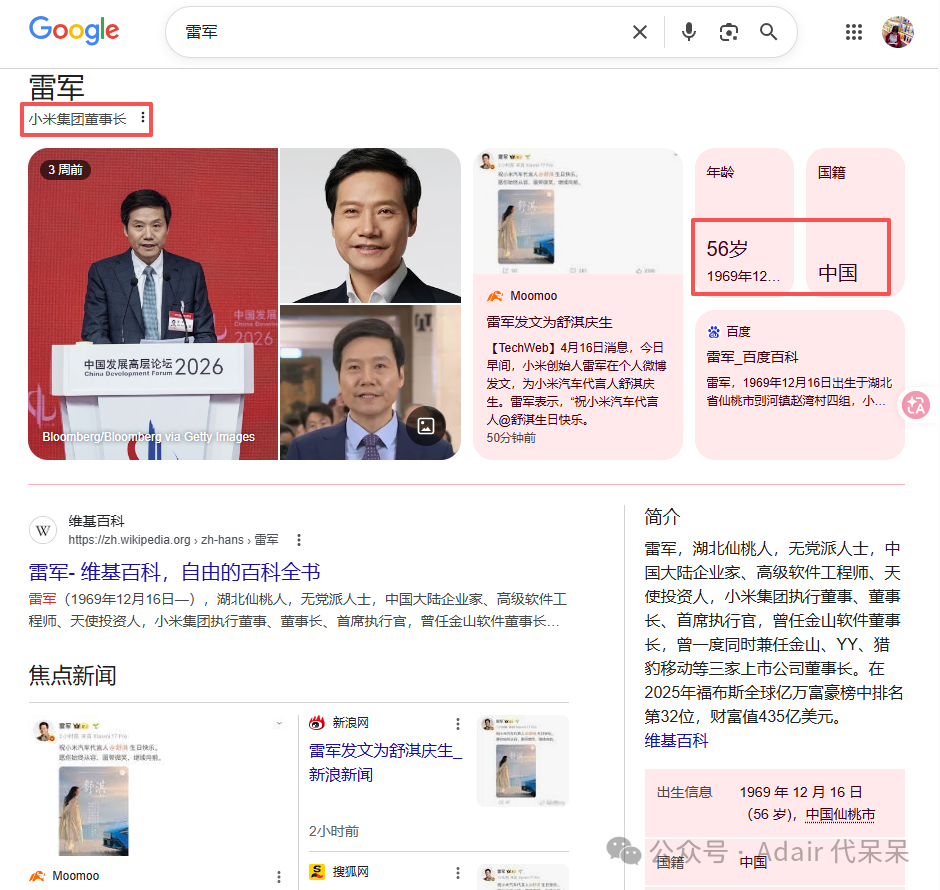This screenshot has height=890, width=940.
Task: Click the zh.wikipedia.org URL breadcrumb
Action: (173, 540)
